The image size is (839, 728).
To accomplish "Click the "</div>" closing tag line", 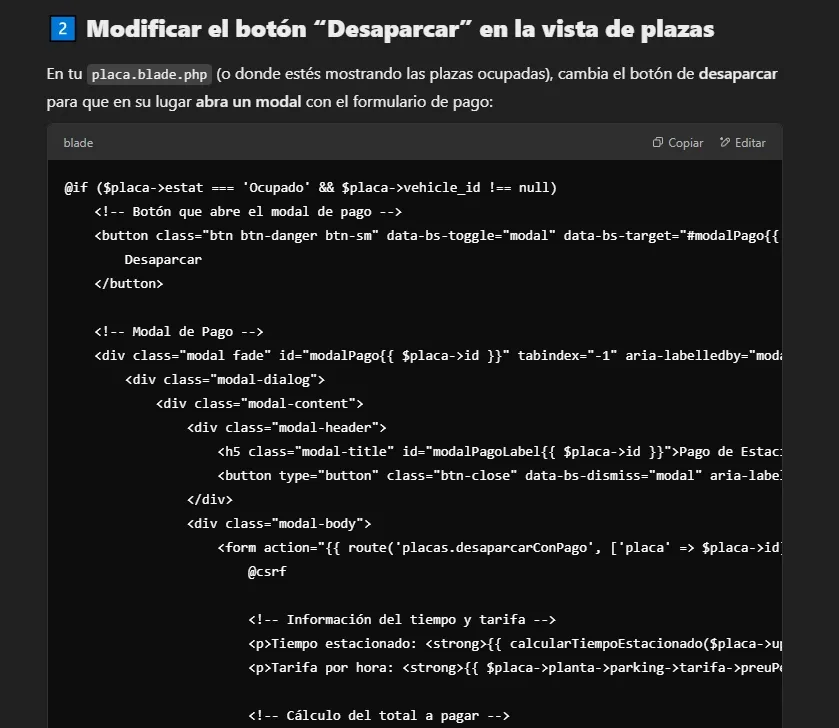I will tap(210, 500).
